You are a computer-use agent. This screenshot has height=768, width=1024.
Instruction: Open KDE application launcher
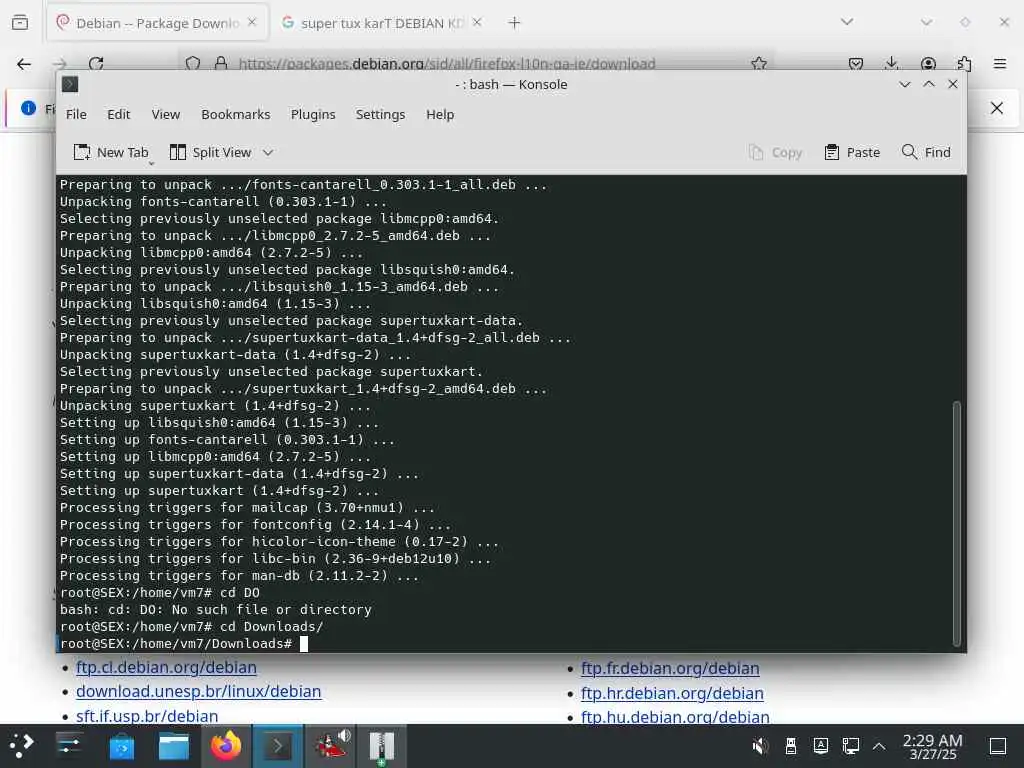(x=22, y=746)
